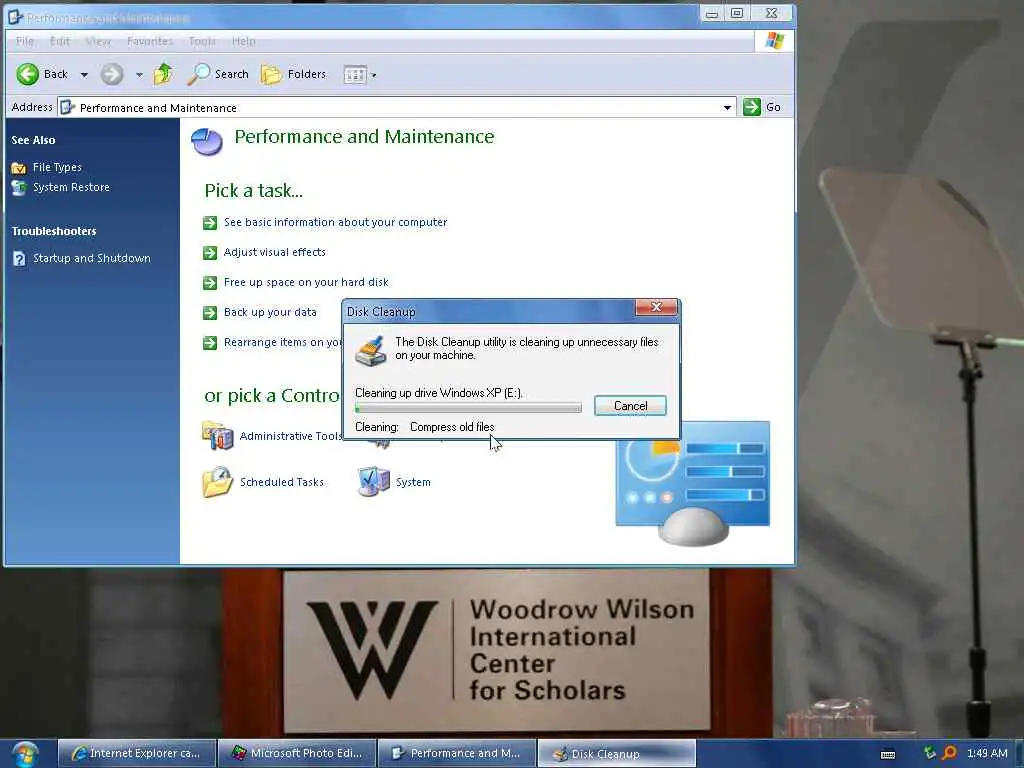Click arrow icon beside Free up space
Screen dimensions: 1024x768
click(x=210, y=283)
